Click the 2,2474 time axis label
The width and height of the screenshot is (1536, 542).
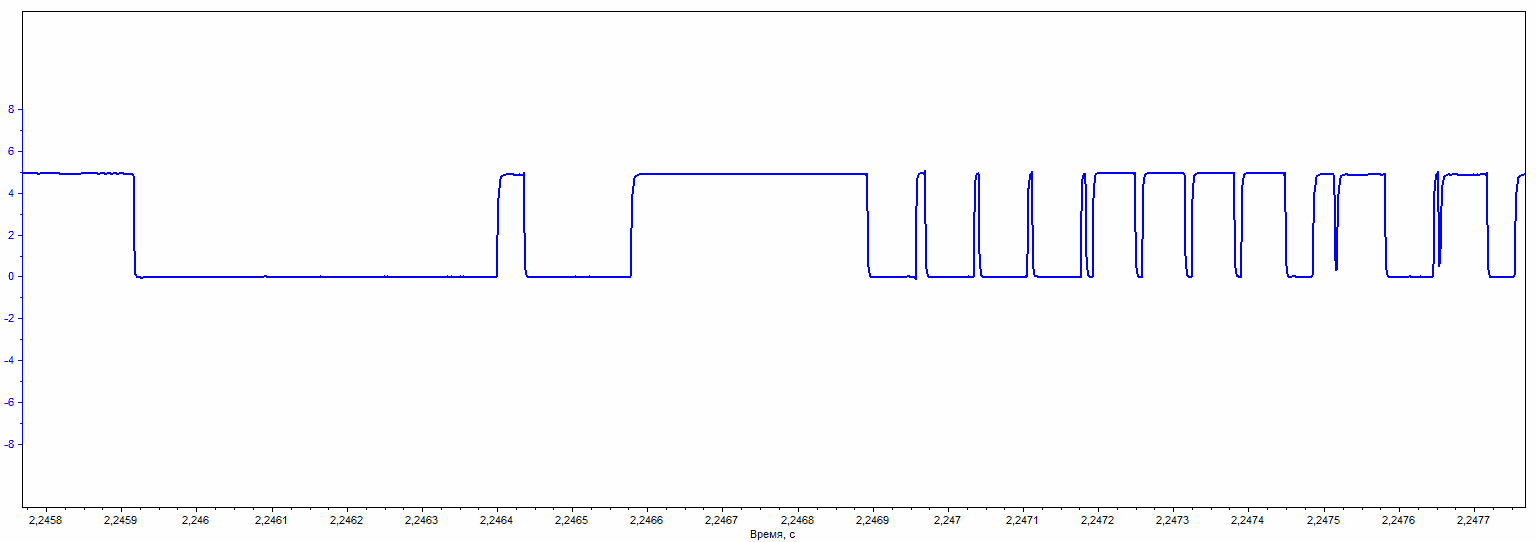(1248, 521)
